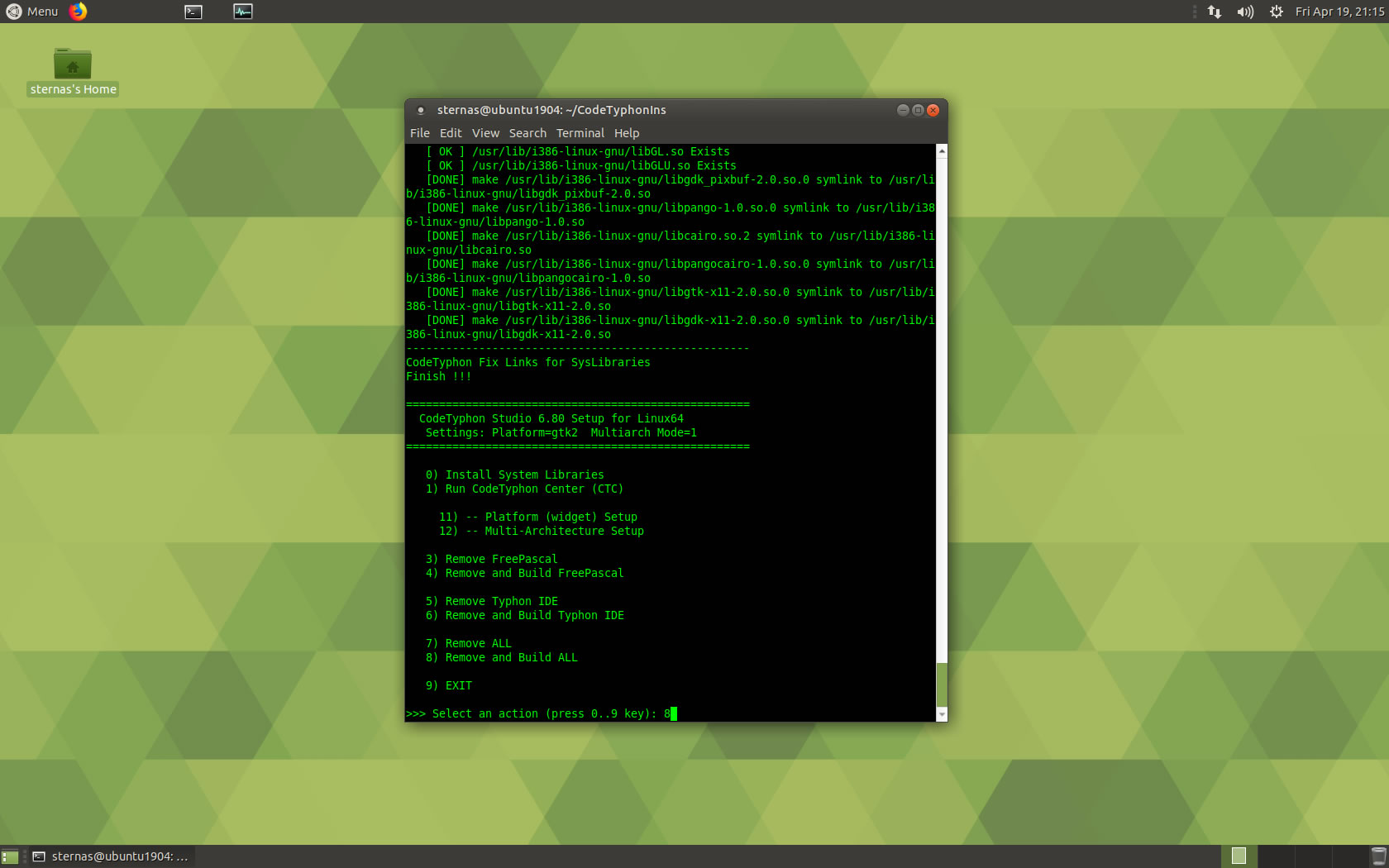Click the terminal scrollbar thumb
The image size is (1389, 868).
[x=942, y=684]
